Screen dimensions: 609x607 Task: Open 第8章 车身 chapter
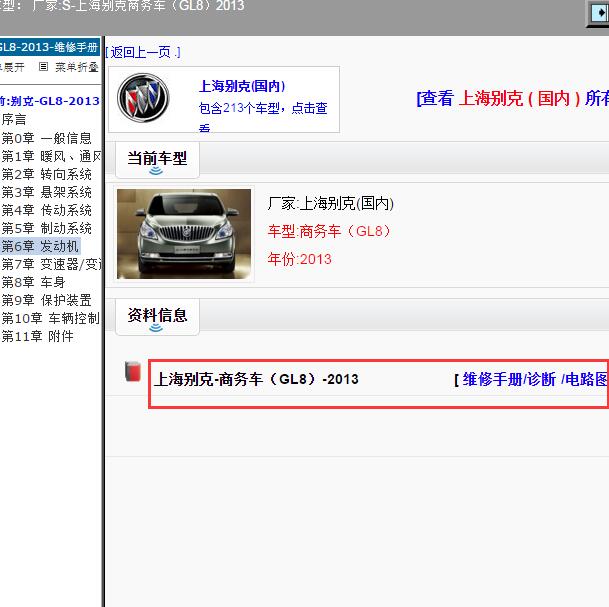[33, 282]
